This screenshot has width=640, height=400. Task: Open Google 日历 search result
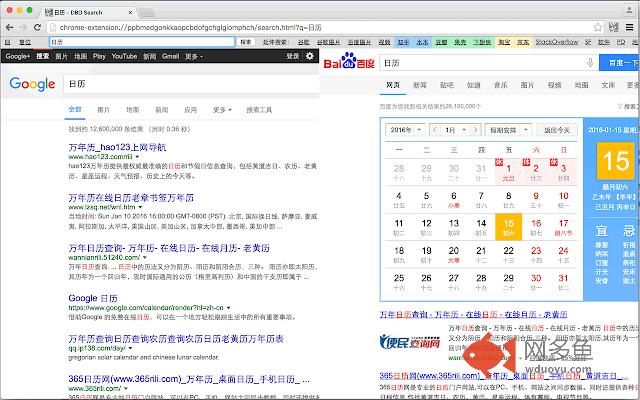93,298
